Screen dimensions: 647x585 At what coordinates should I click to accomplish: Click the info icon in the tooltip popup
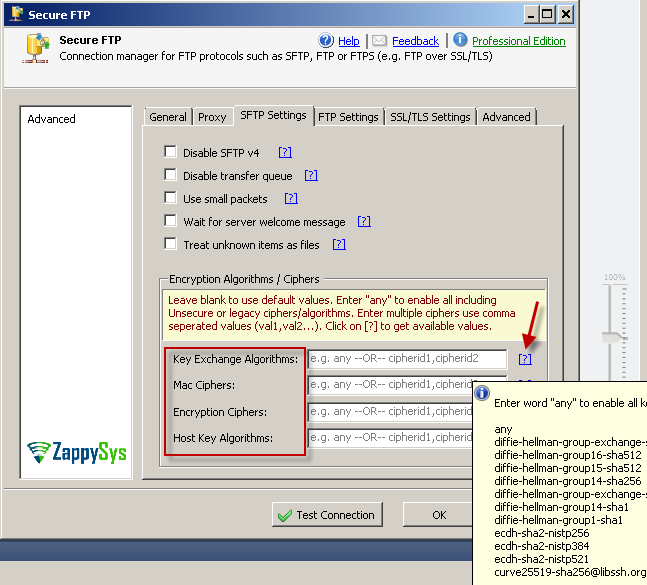pos(482,393)
